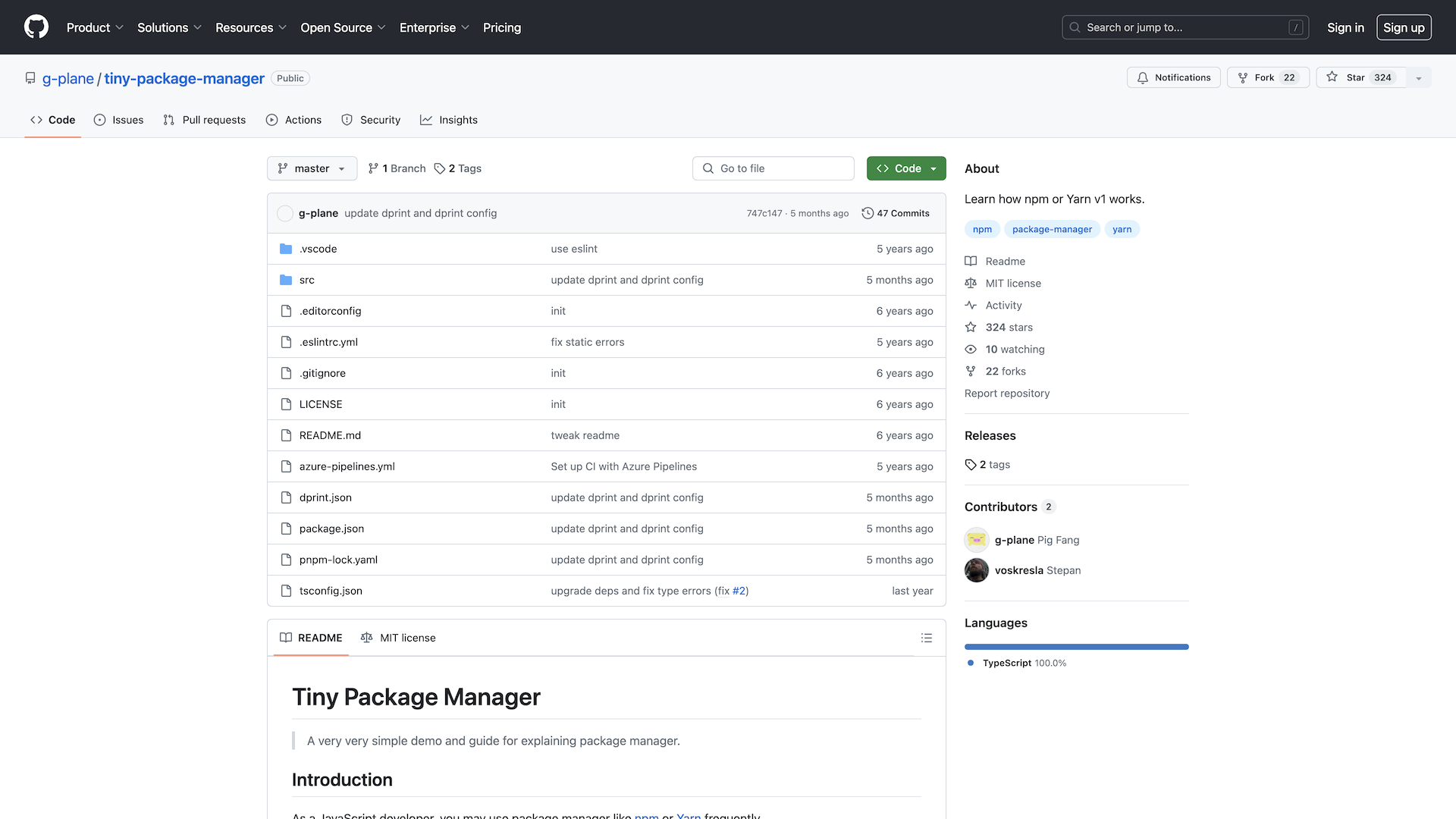Click the magnifier icon in search bar

(x=1075, y=27)
